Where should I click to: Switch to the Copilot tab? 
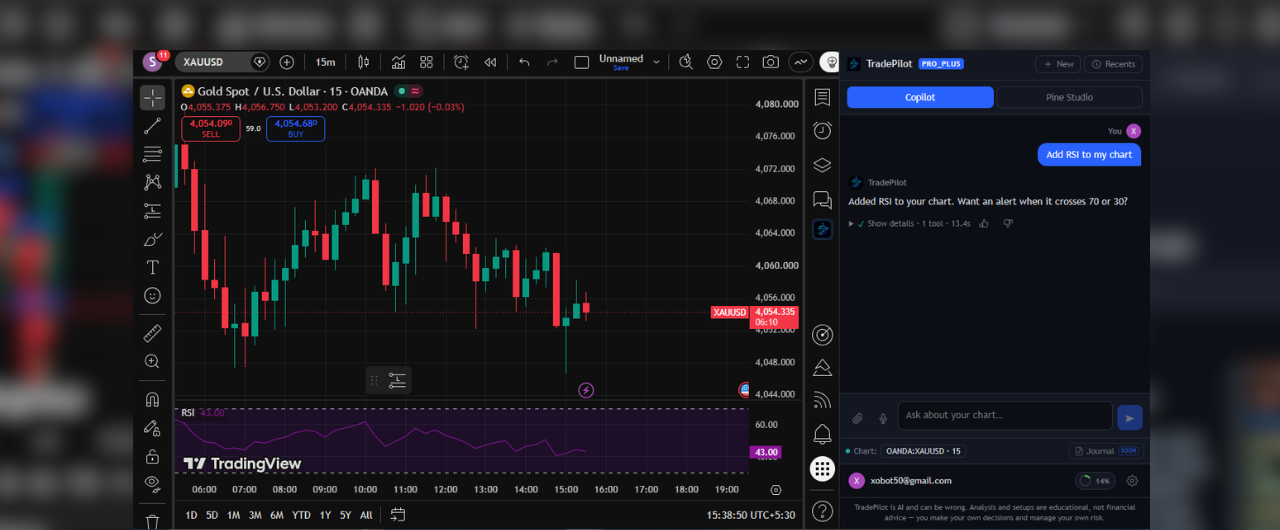[920, 97]
